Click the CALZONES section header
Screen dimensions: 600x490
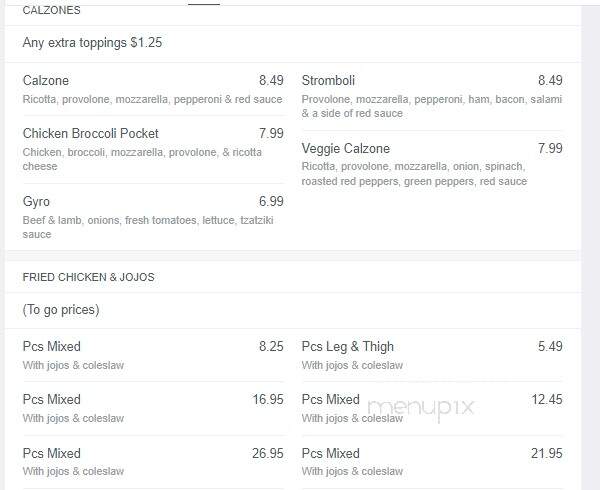(x=51, y=10)
